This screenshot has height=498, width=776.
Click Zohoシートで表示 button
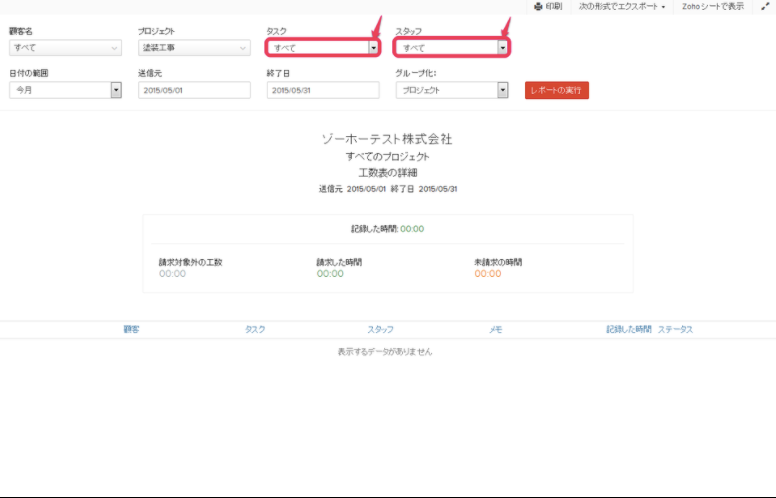click(713, 6)
